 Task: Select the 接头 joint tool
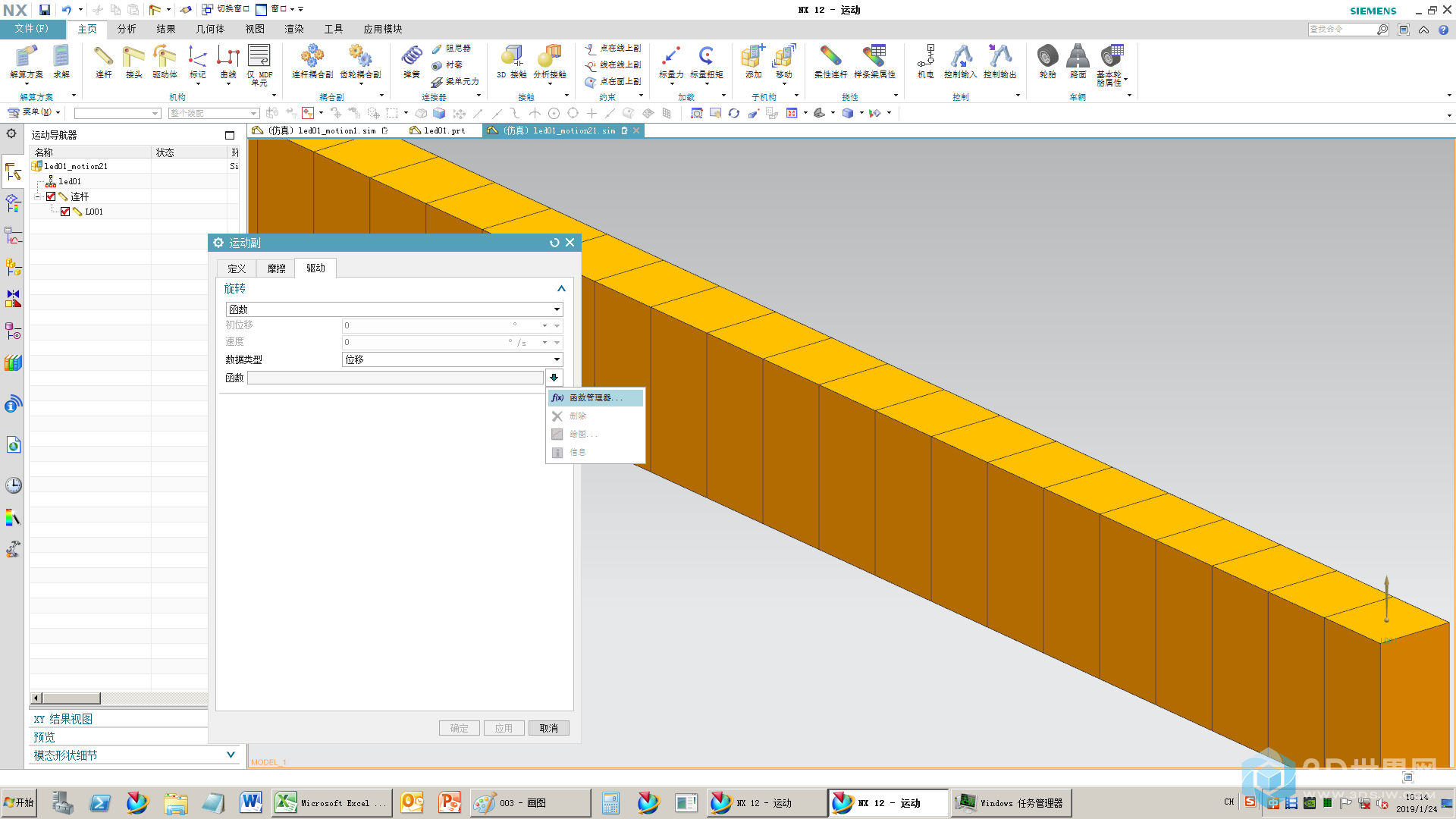tap(133, 61)
